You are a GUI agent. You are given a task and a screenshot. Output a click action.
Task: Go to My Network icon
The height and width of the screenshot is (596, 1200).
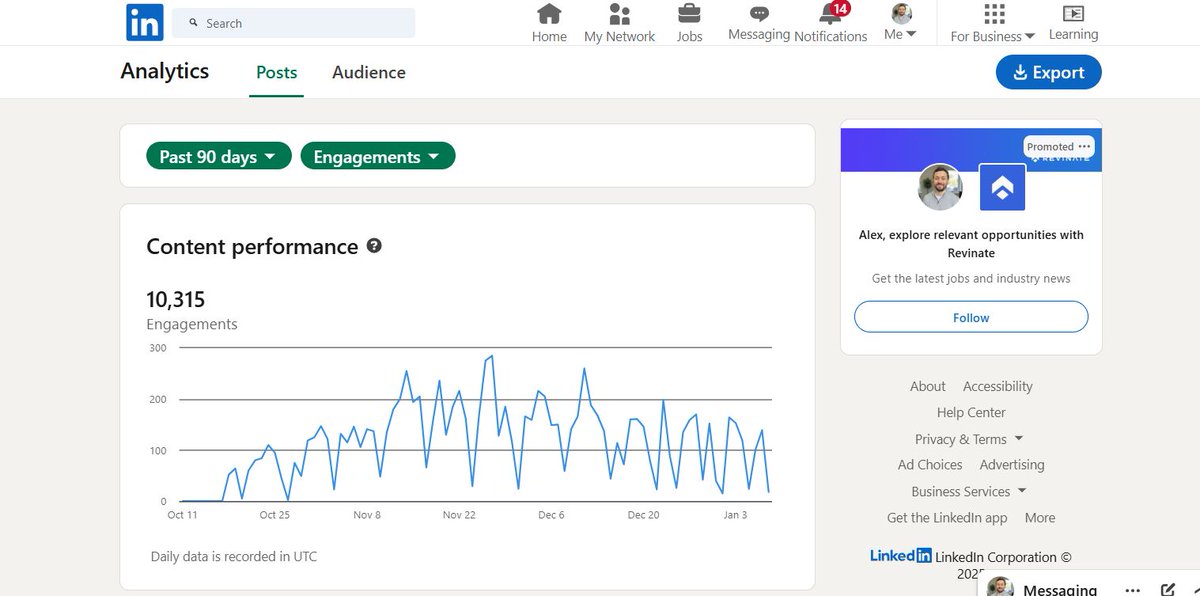click(619, 14)
